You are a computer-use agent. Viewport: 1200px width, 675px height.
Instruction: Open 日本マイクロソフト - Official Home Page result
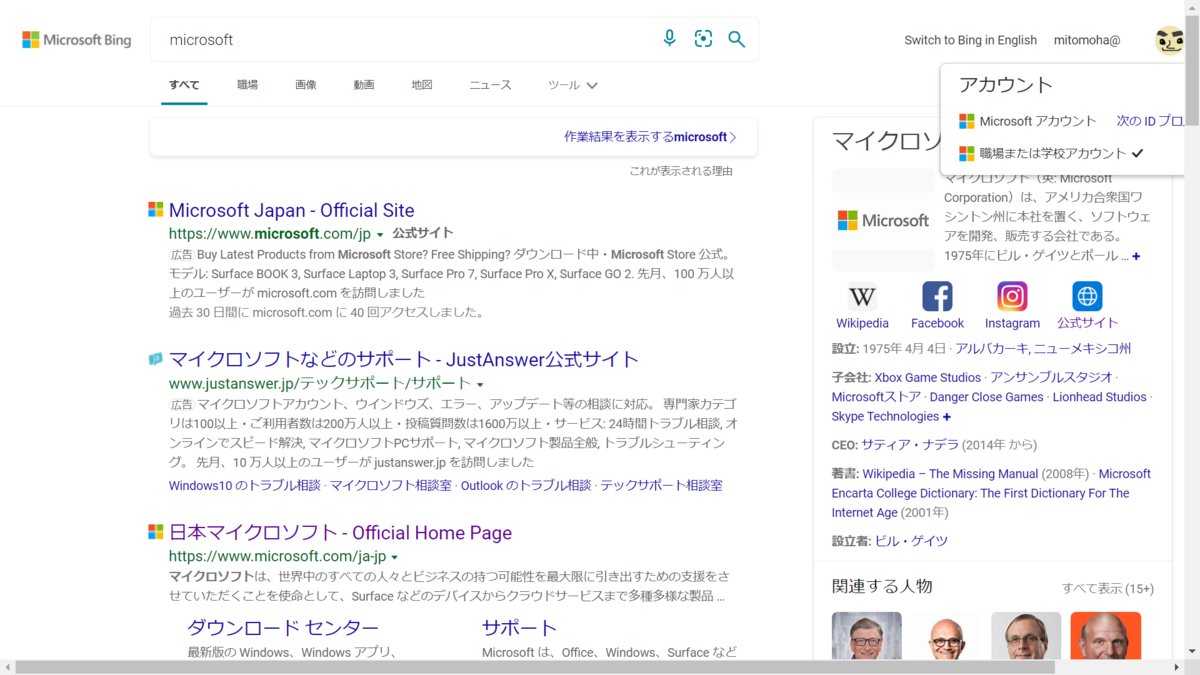pyautogui.click(x=340, y=533)
